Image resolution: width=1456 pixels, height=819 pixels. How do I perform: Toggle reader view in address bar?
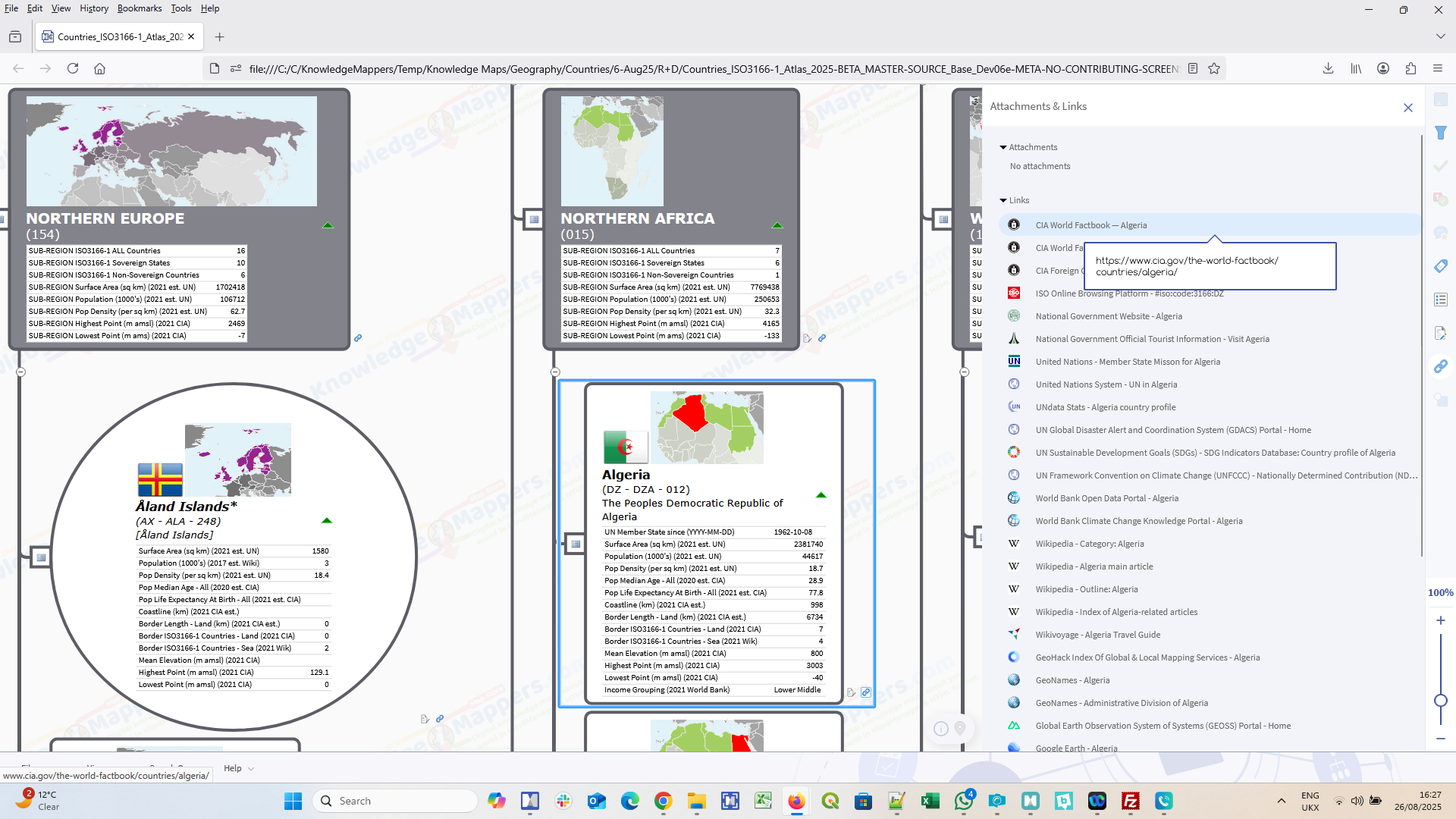coord(1193,68)
